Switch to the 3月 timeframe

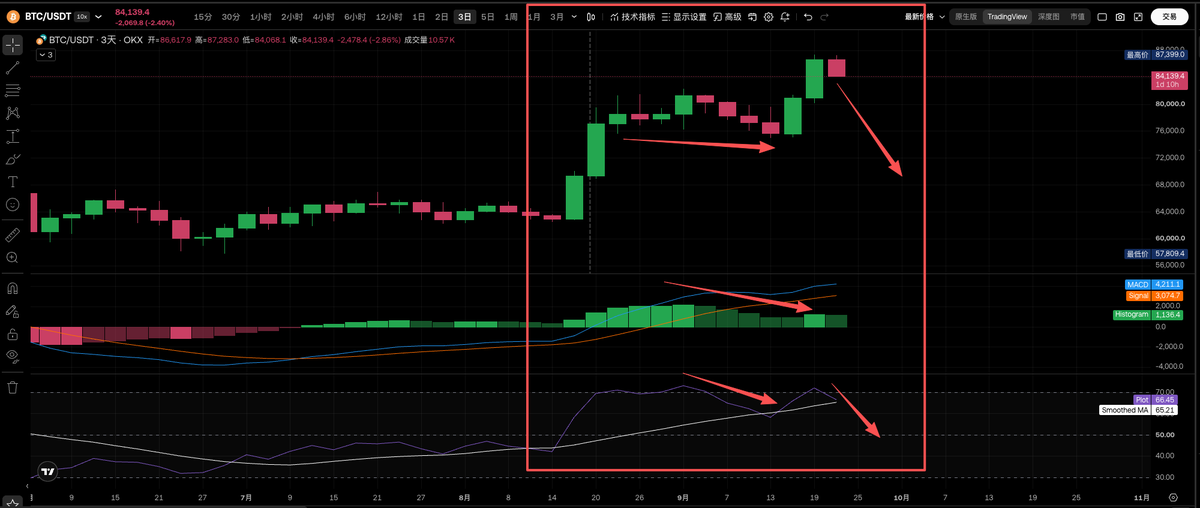click(557, 17)
